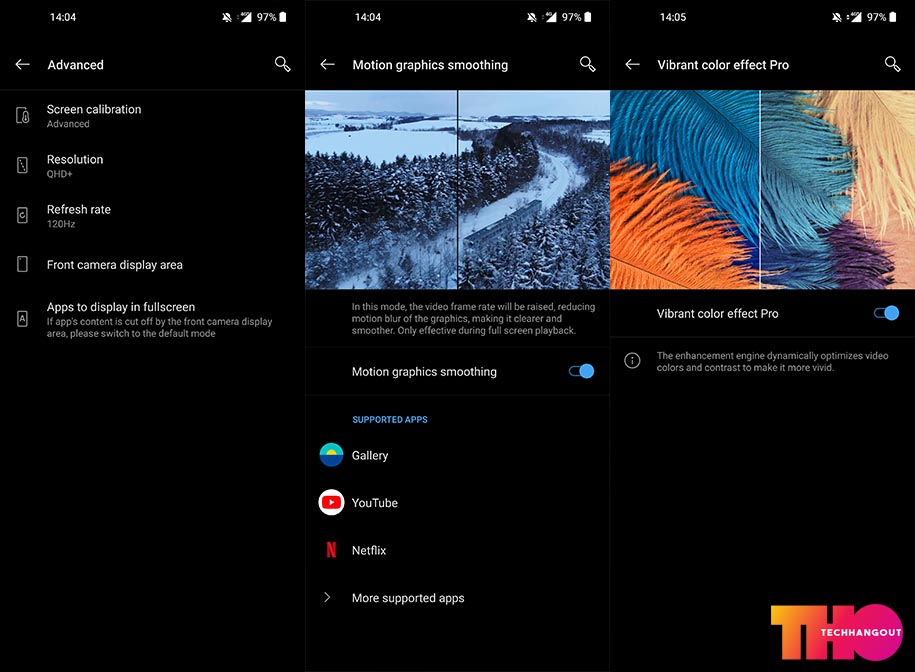The image size is (915, 672).
Task: Open Refresh rate setting
Action: click(152, 215)
